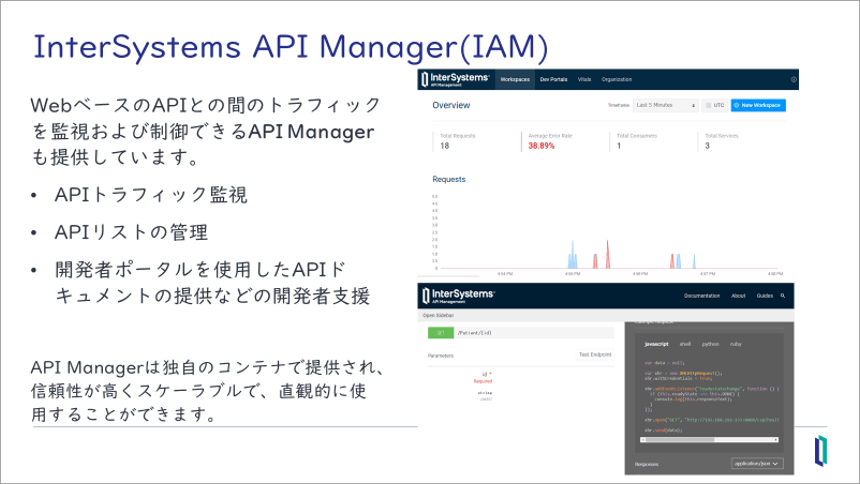Viewport: 860px width, 484px height.
Task: Click the Open Sidebar link
Action: (438, 316)
